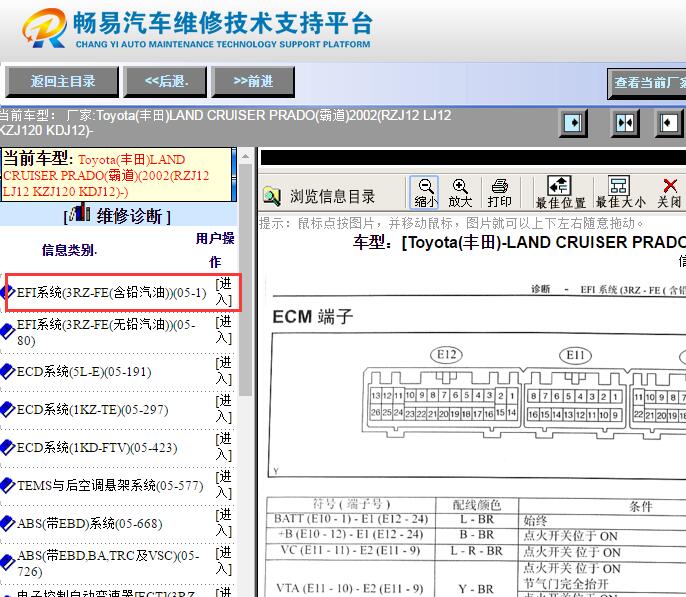Click the ECM 端子 heading
The width and height of the screenshot is (686, 597).
coord(312,317)
